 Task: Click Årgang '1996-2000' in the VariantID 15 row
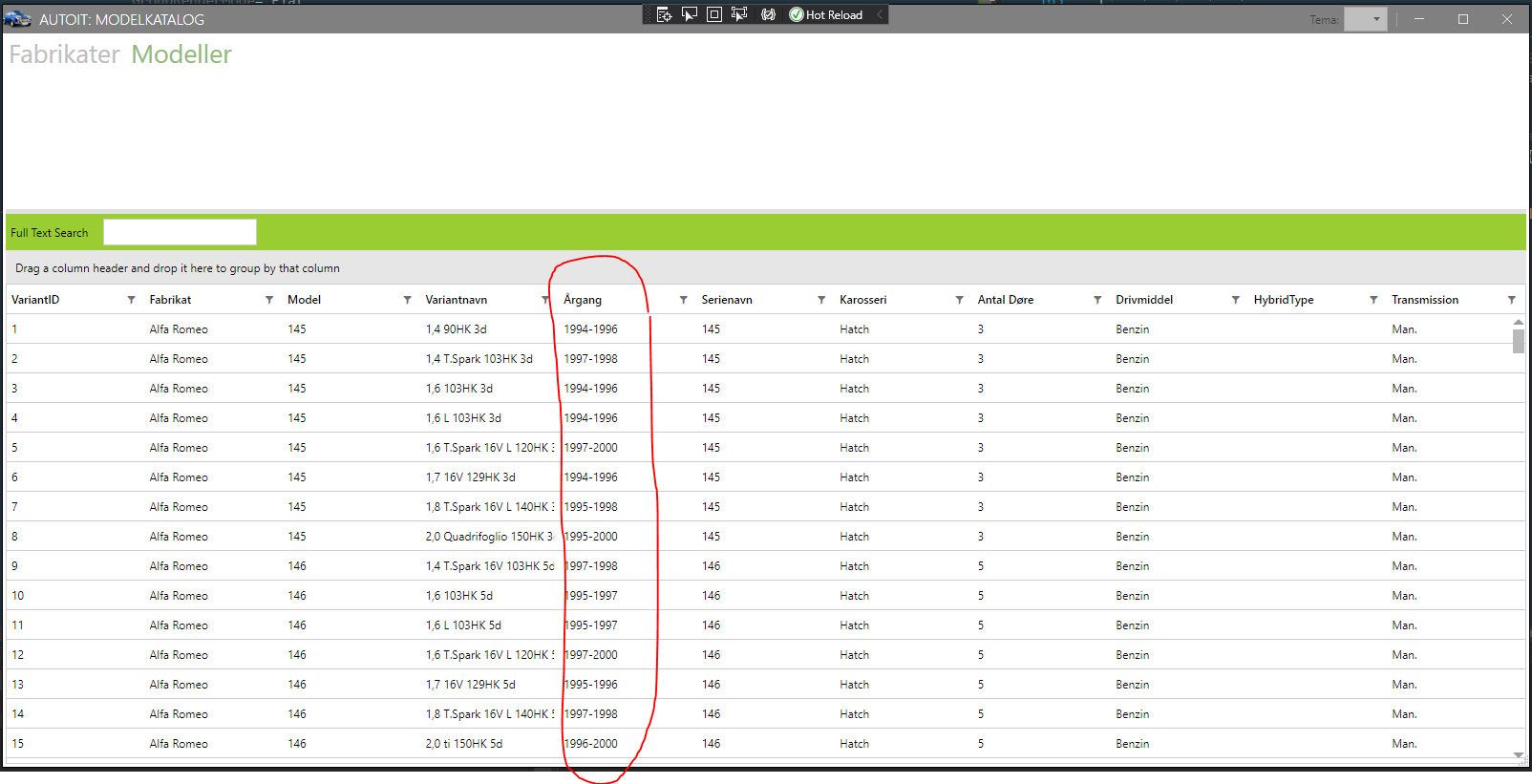(591, 744)
